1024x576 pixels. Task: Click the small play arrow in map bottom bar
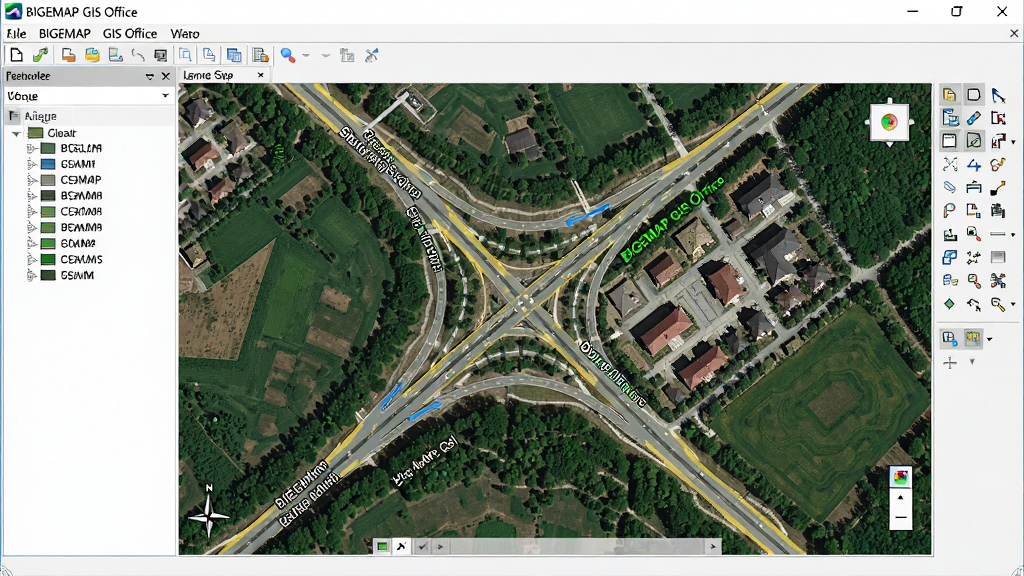click(x=440, y=546)
